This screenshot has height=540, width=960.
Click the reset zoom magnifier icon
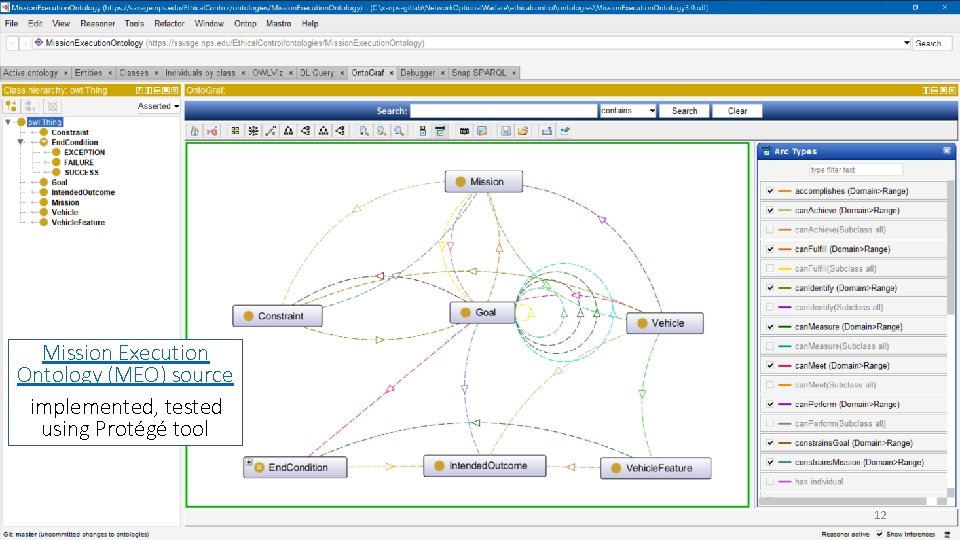(399, 131)
